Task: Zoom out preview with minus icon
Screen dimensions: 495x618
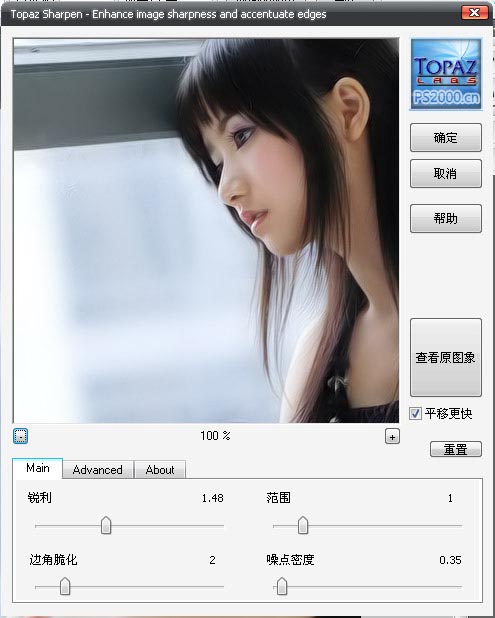Action: pos(20,436)
